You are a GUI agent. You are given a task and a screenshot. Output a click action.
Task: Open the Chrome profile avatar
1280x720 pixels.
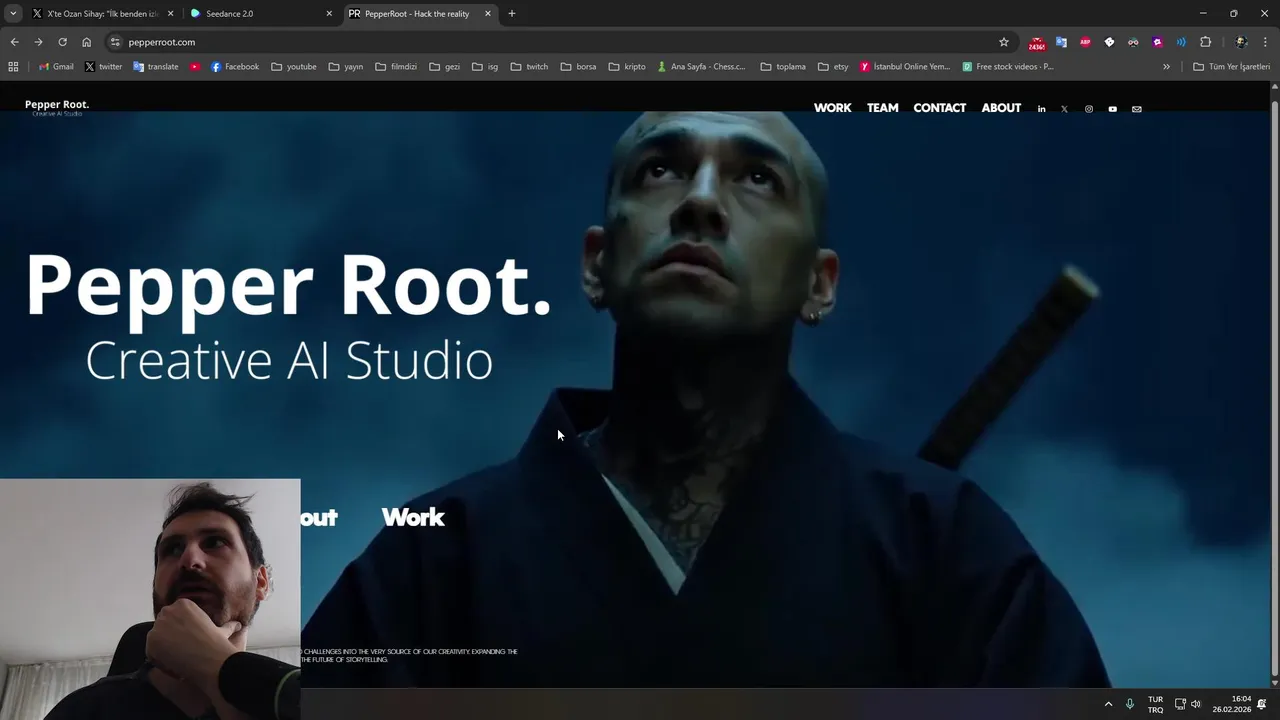click(x=1241, y=42)
